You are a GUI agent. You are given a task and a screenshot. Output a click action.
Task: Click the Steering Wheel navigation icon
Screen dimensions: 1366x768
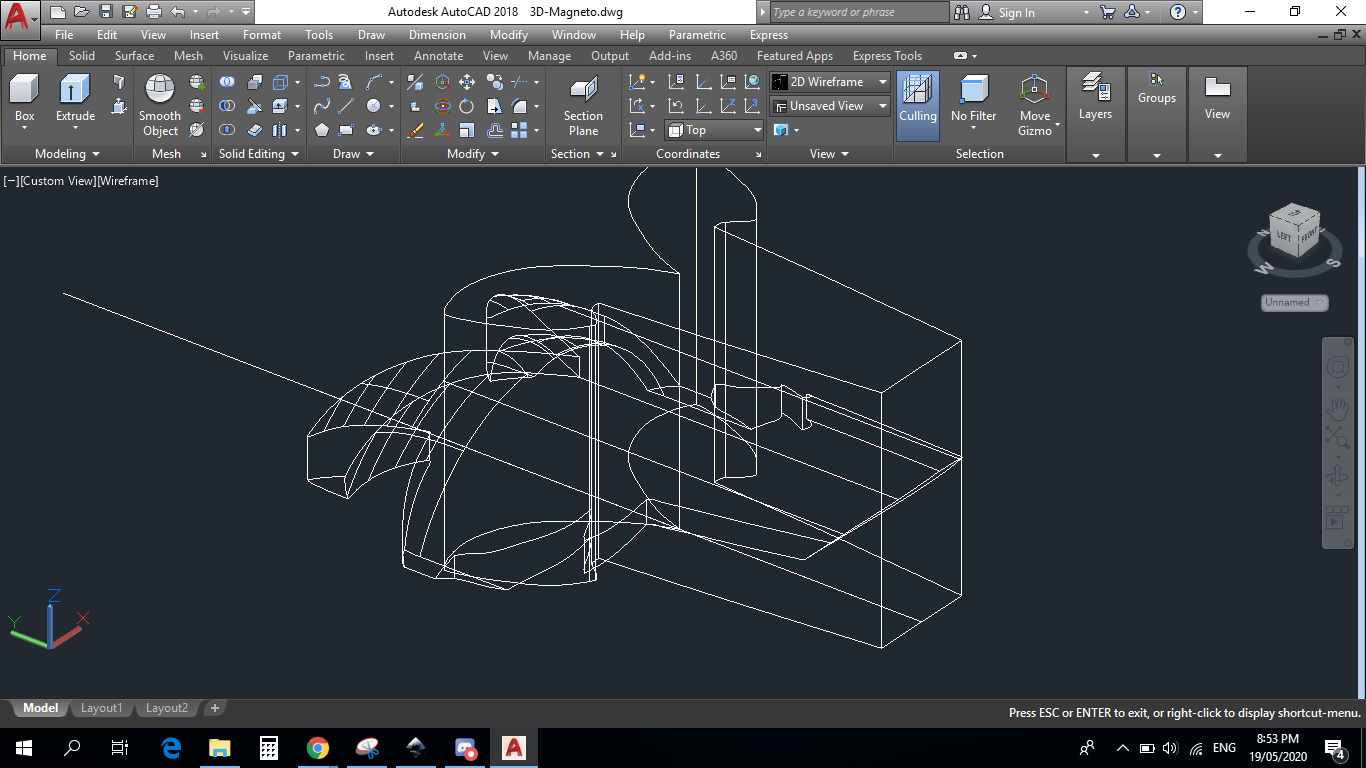pos(1337,367)
